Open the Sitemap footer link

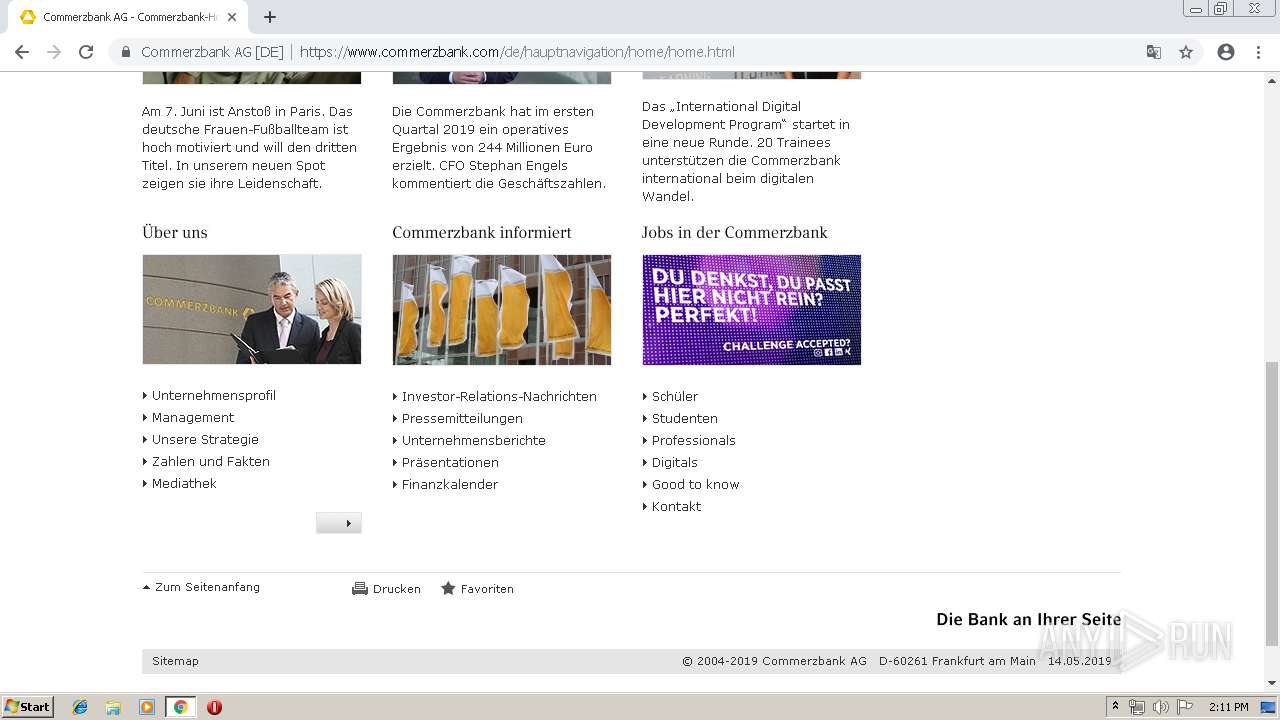(x=175, y=661)
